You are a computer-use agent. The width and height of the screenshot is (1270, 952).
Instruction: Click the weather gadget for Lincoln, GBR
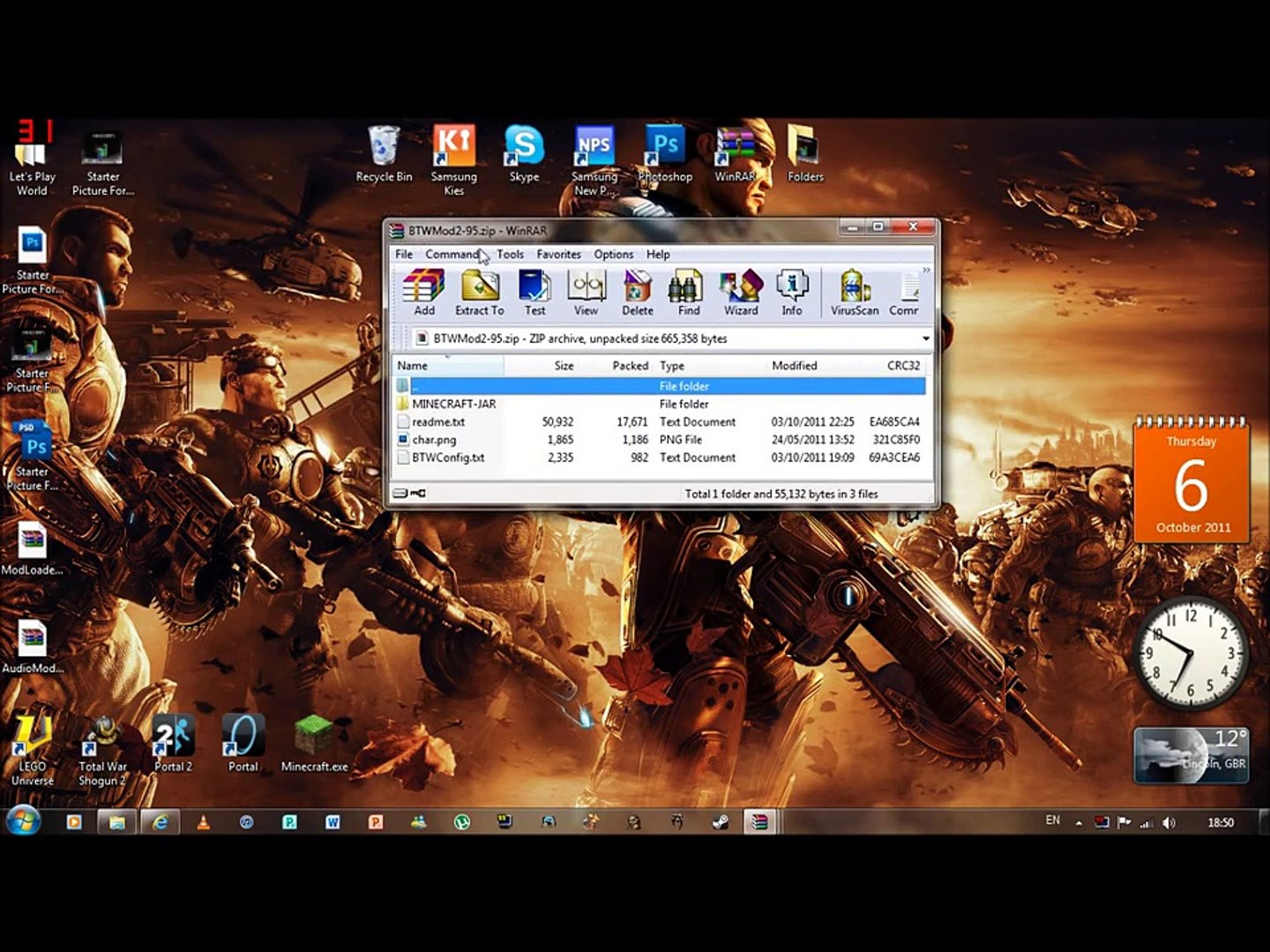click(x=1191, y=755)
